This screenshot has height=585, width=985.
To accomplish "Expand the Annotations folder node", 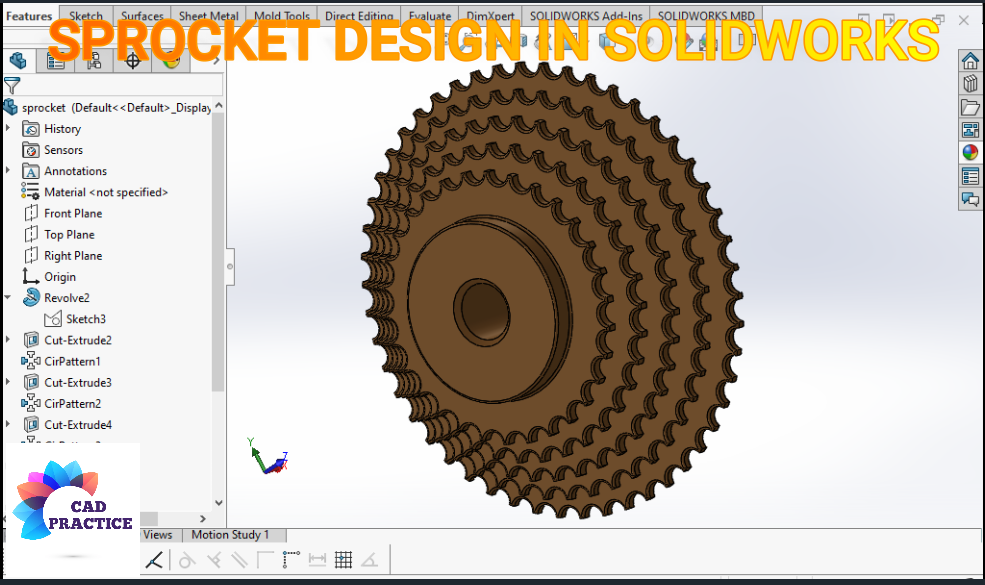I will 8,170.
